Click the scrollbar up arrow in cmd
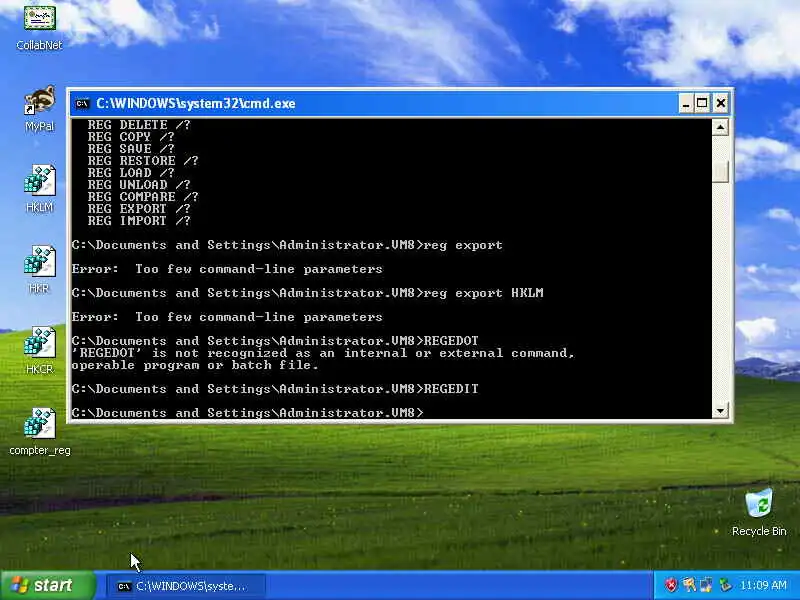The width and height of the screenshot is (800, 600). (x=720, y=127)
